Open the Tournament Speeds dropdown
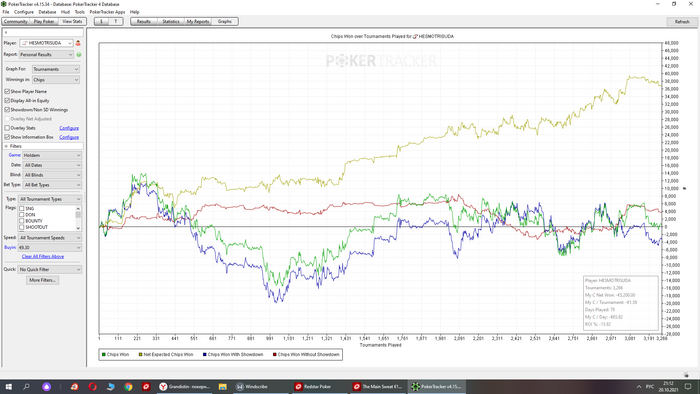Image resolution: width=700 pixels, height=394 pixels. click(x=50, y=238)
